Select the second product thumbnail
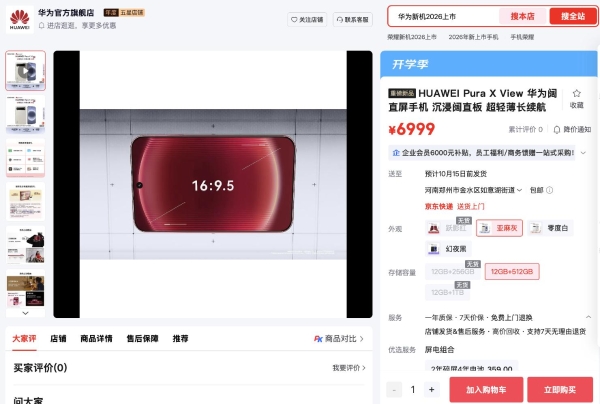 pyautogui.click(x=25, y=114)
